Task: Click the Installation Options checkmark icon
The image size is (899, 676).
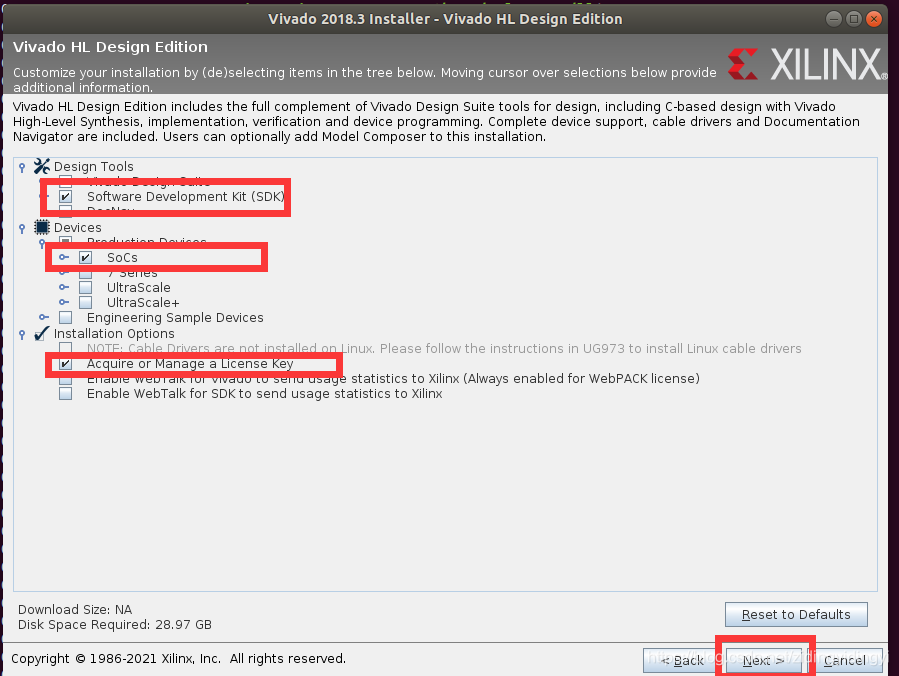Action: coord(41,333)
